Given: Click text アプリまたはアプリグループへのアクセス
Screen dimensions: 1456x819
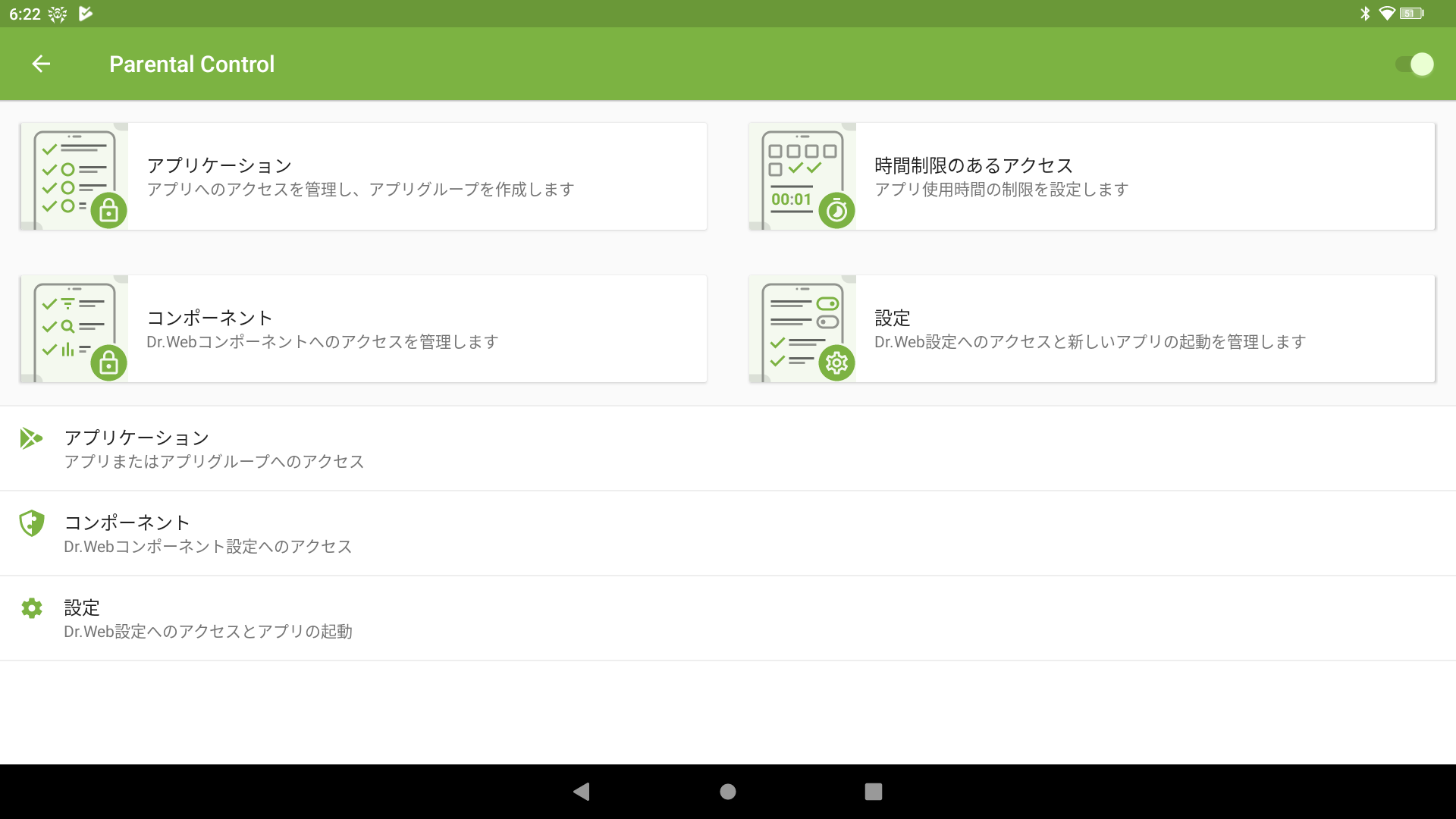Looking at the screenshot, I should 215,462.
